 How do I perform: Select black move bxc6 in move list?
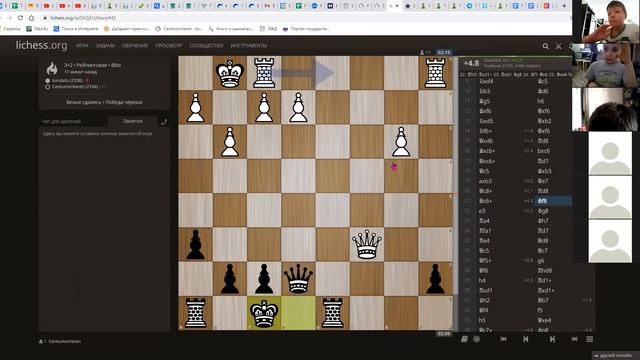[x=544, y=151]
